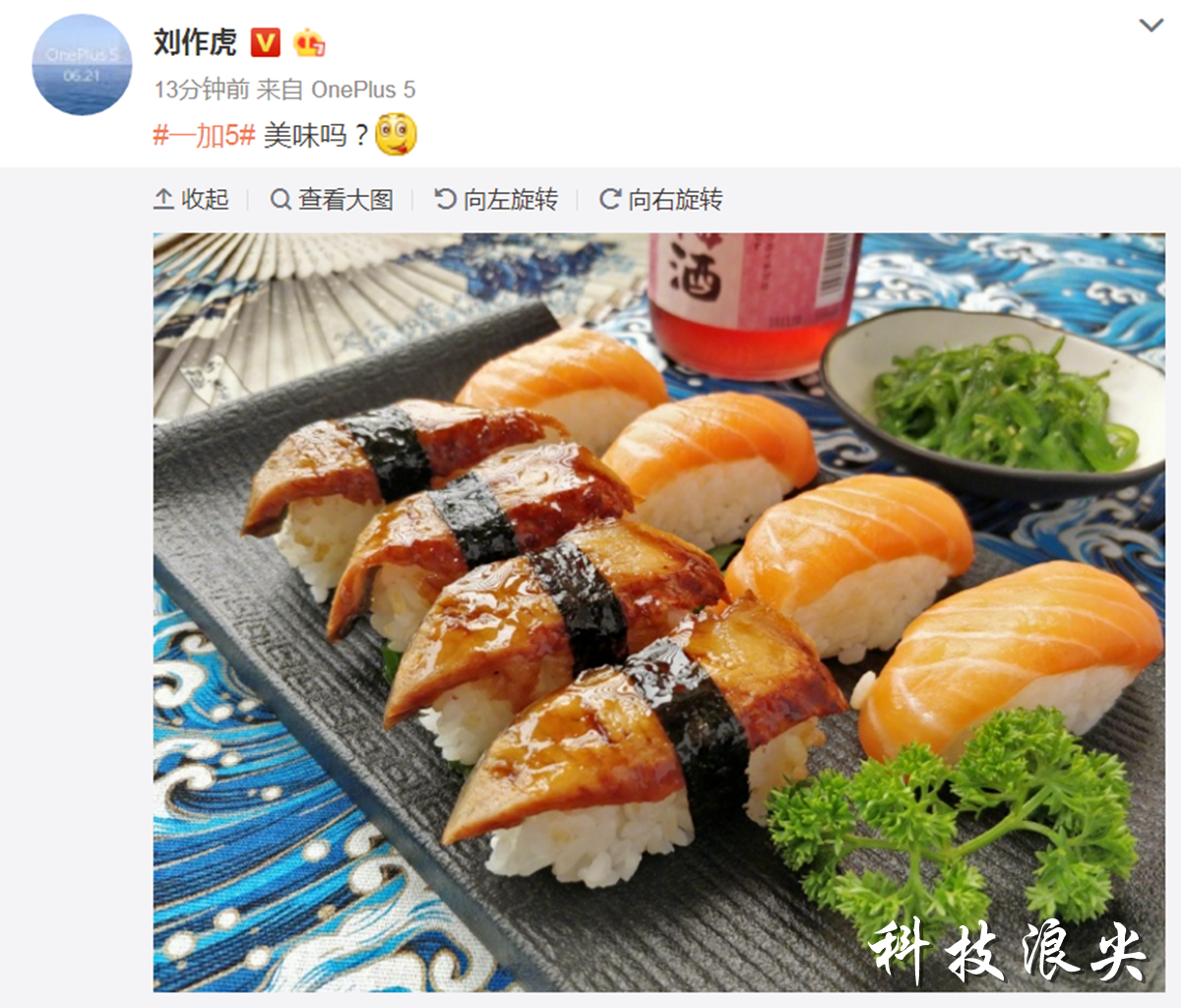Select the 向左旋转 rotate left label
Screen dimensions: 1181x1008
point(511,200)
